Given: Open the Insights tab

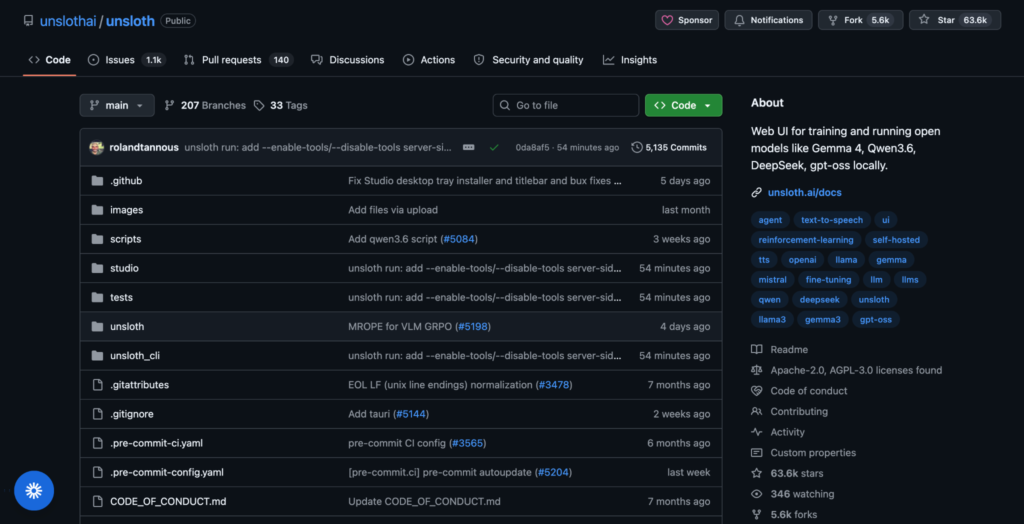Looking at the screenshot, I should [x=630, y=60].
